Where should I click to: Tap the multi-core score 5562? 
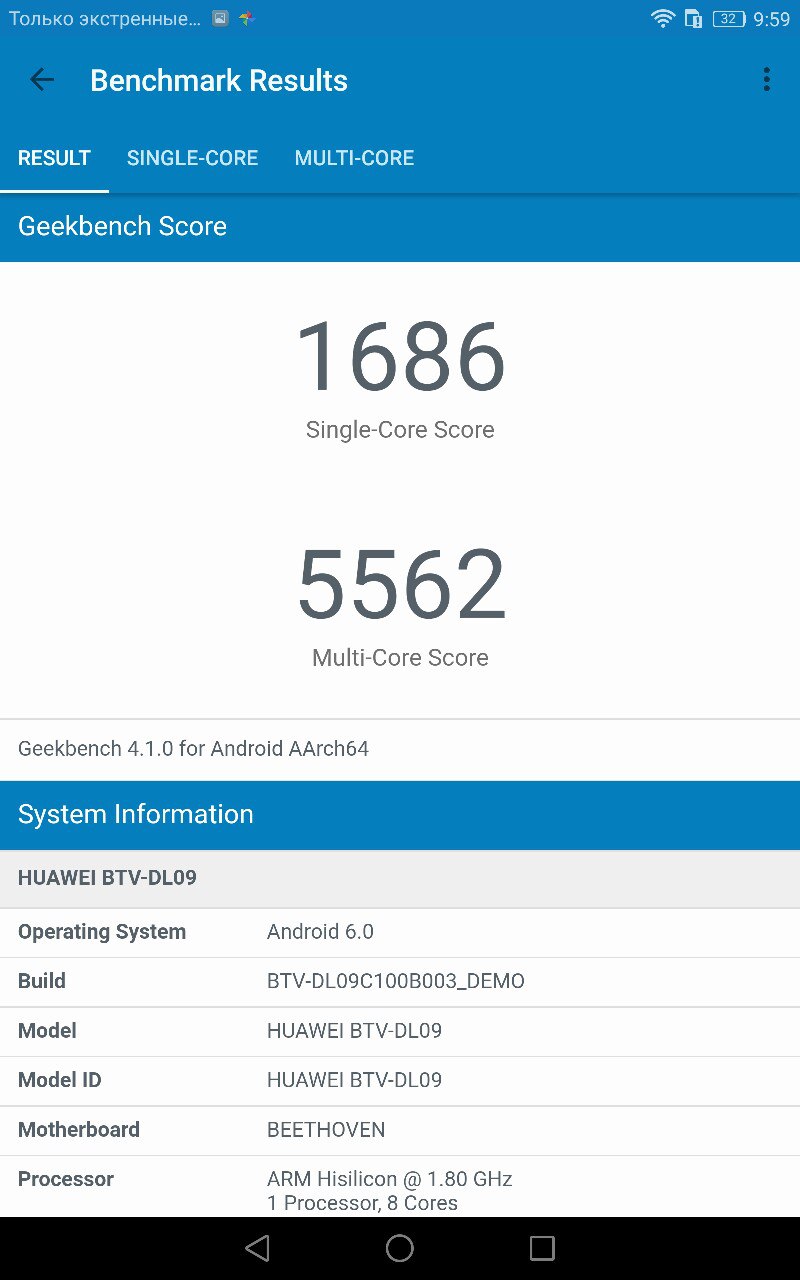tap(401, 585)
